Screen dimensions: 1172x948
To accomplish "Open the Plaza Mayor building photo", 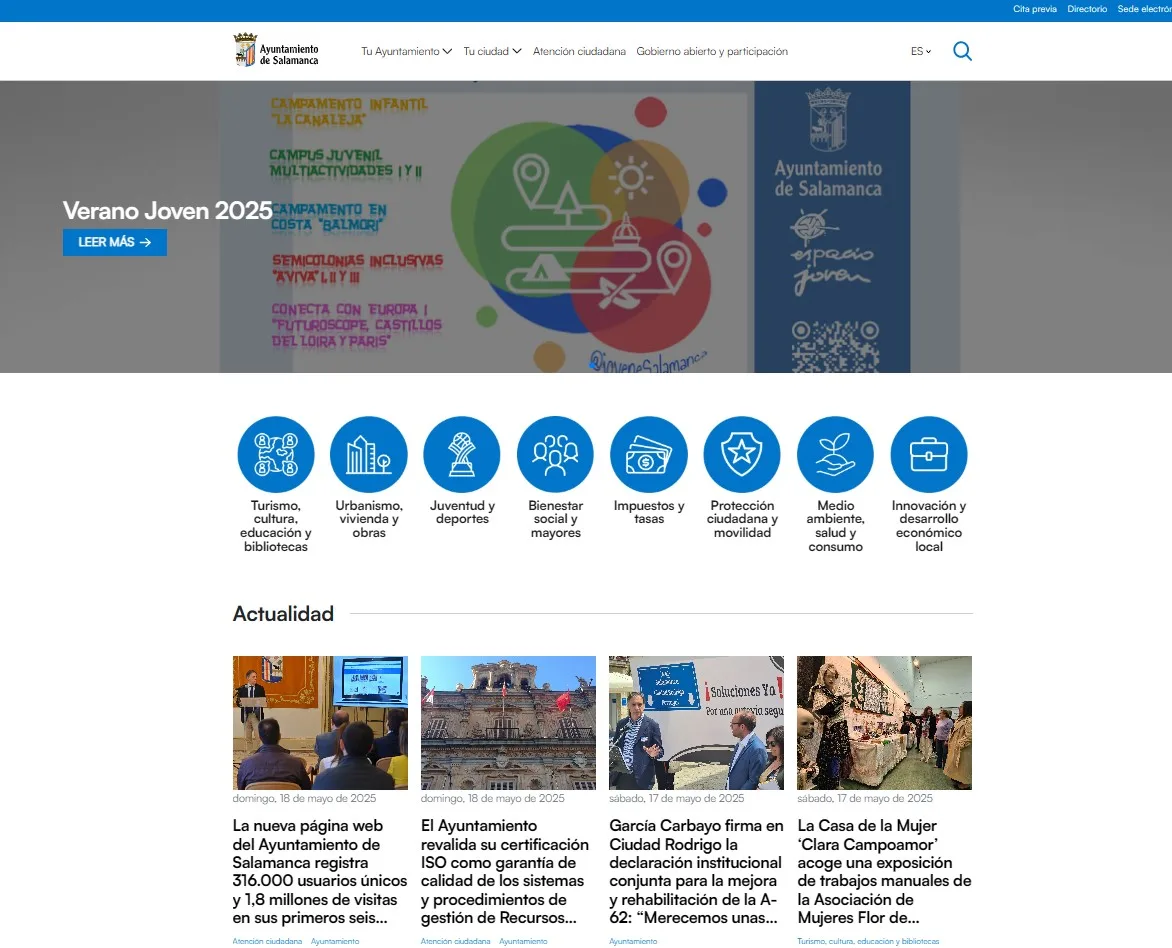I will point(508,723).
